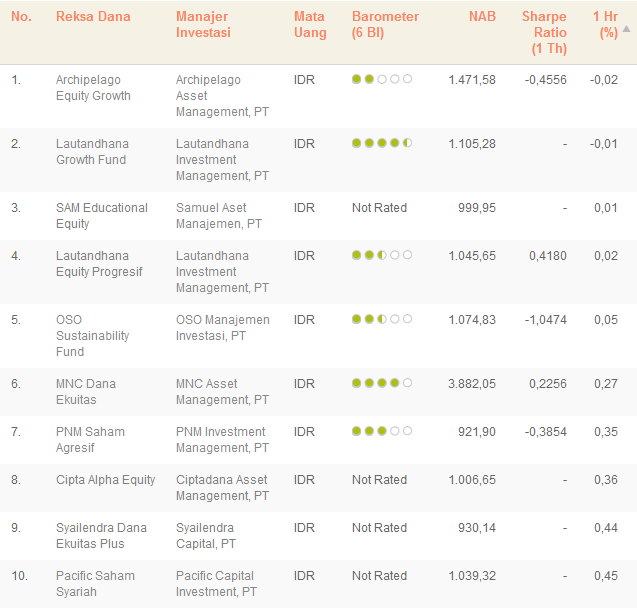Click the Barometer (6 Bl) column header
Image resolution: width=637 pixels, height=609 pixels.
[x=385, y=24]
